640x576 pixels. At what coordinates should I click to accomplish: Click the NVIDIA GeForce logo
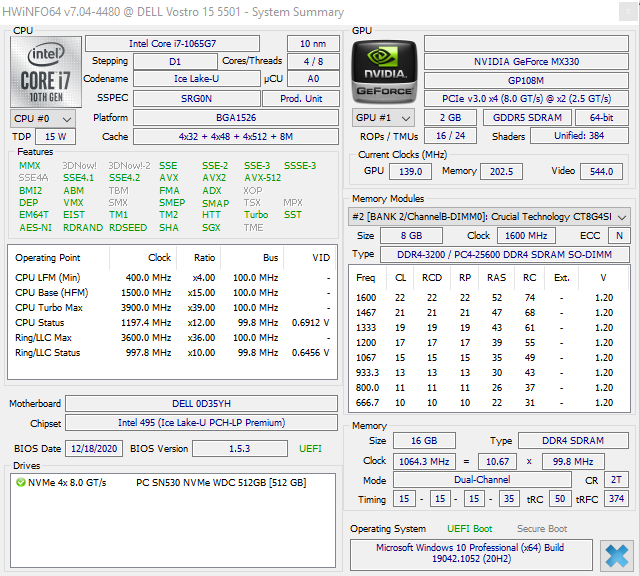(x=384, y=72)
